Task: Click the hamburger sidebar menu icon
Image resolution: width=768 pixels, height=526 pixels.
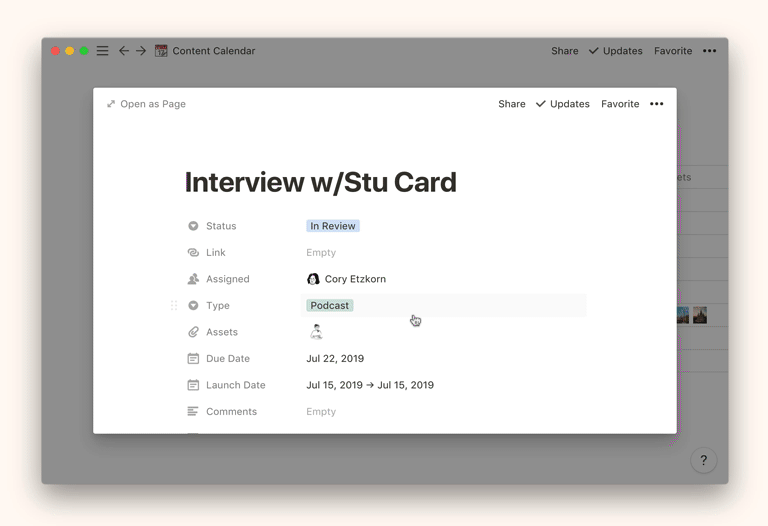Action: tap(102, 51)
